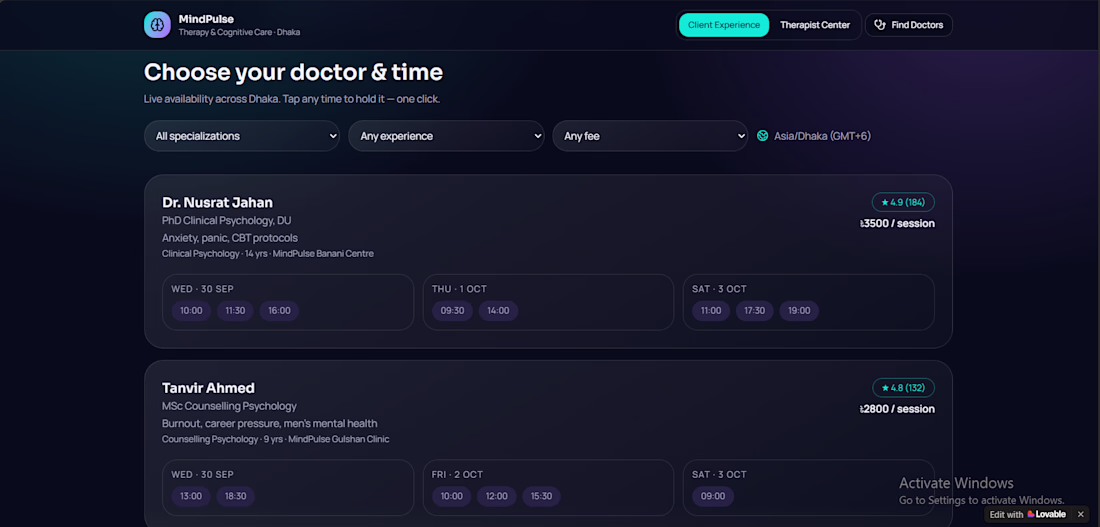
Task: Click Dr. Nusrat Jahan THU · 1 OCT label
Action: coord(459,289)
